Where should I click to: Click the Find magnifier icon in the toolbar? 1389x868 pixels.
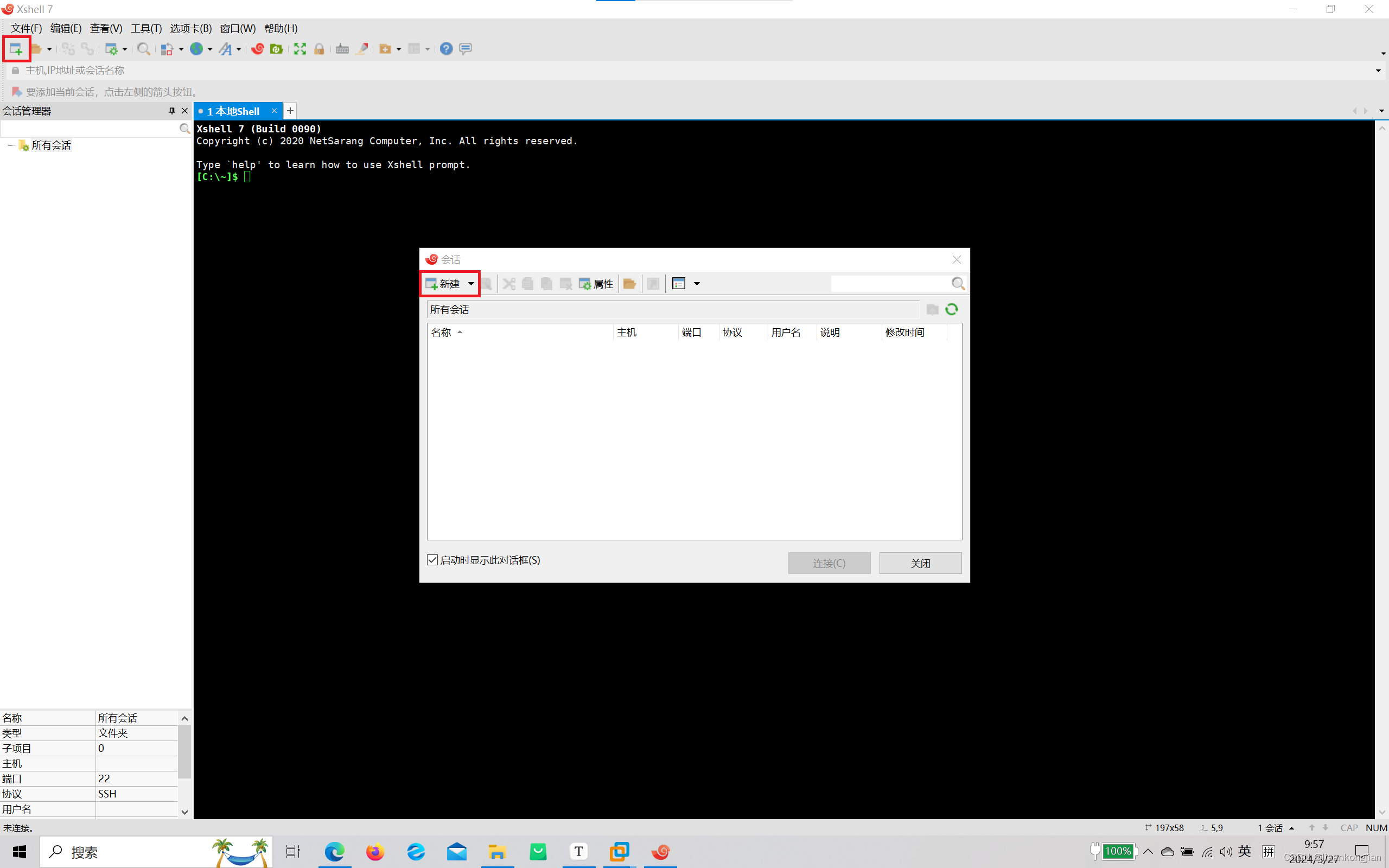(x=143, y=49)
